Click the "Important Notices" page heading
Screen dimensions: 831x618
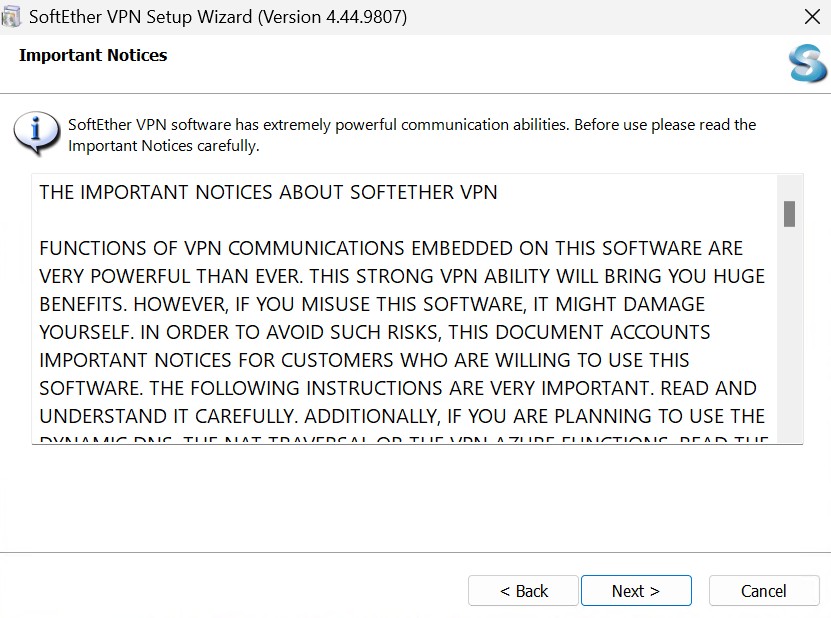pos(93,55)
